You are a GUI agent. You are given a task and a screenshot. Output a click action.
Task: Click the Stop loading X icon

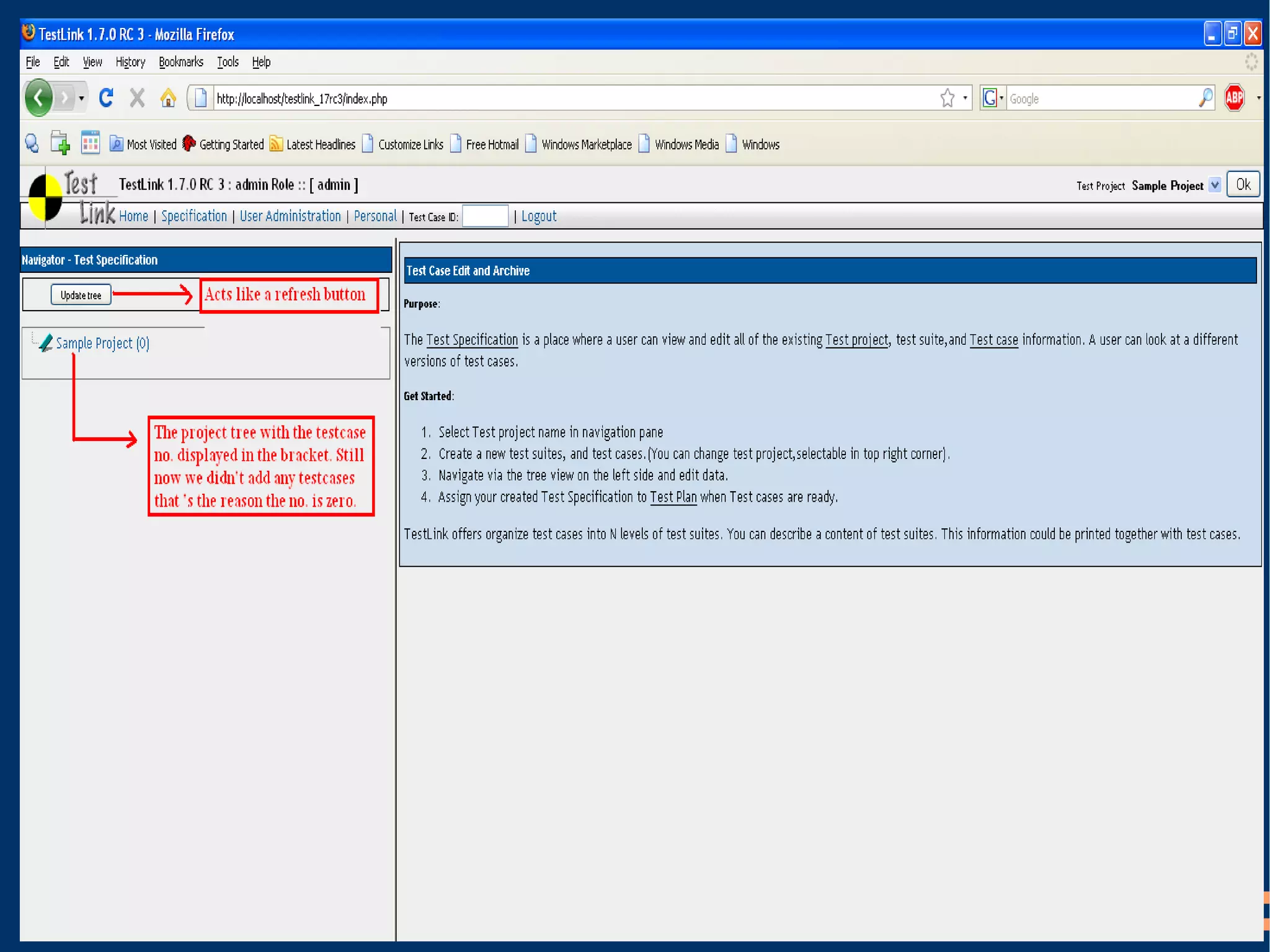137,98
